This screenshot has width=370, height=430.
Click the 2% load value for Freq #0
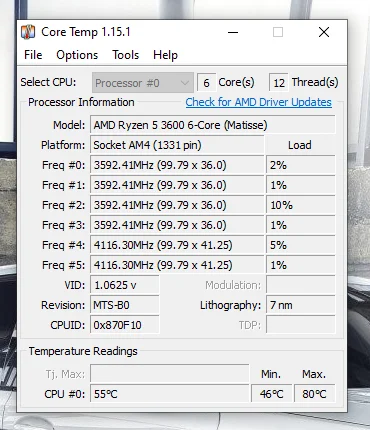click(301, 165)
